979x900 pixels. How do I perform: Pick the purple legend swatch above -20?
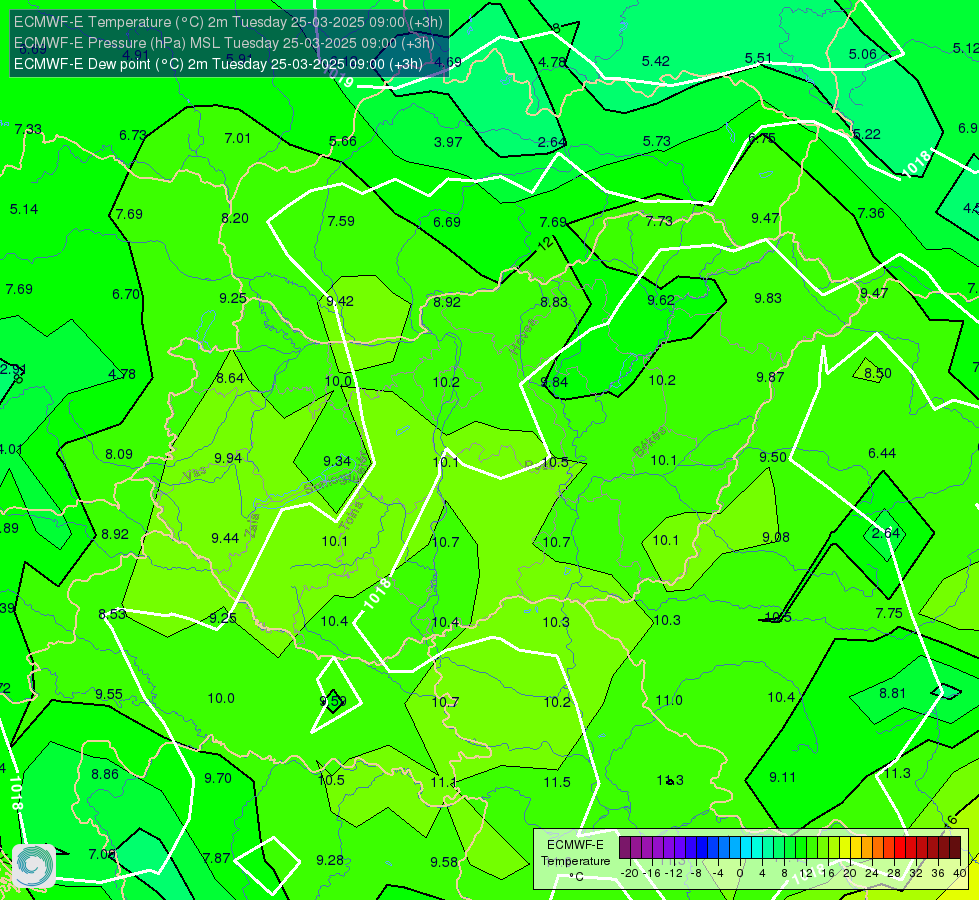(625, 848)
